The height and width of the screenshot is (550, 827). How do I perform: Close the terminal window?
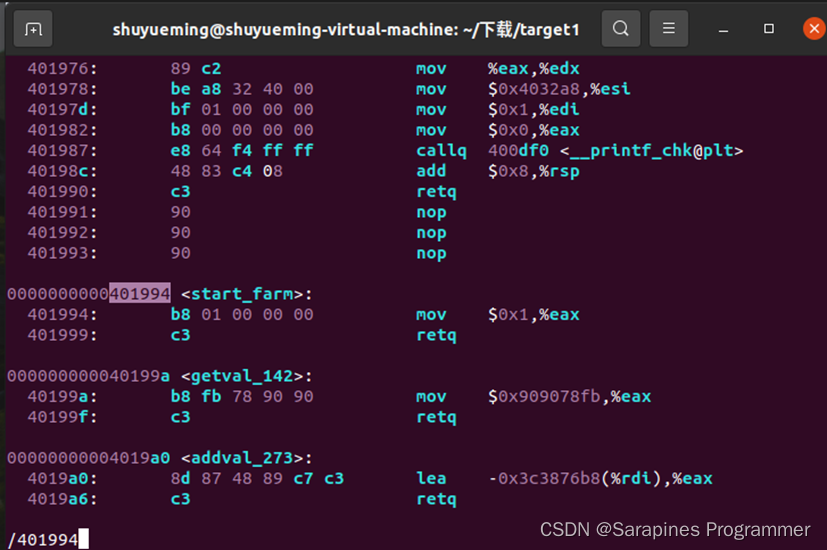(x=814, y=28)
